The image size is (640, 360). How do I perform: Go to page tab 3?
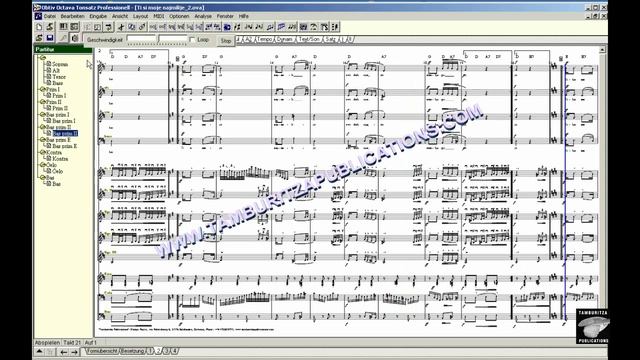click(166, 351)
